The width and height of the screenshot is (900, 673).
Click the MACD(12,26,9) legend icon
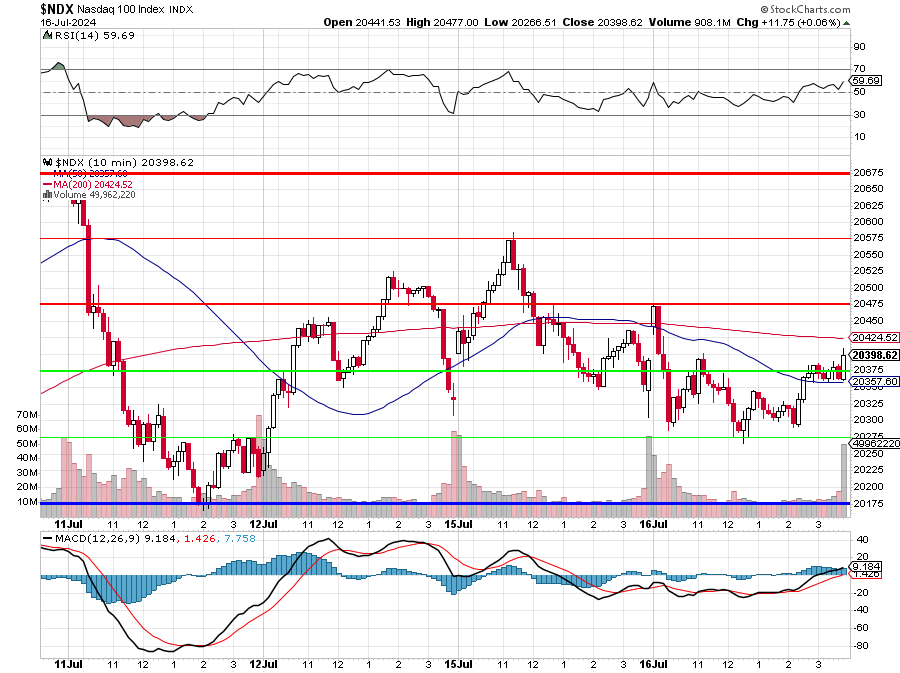click(x=46, y=541)
